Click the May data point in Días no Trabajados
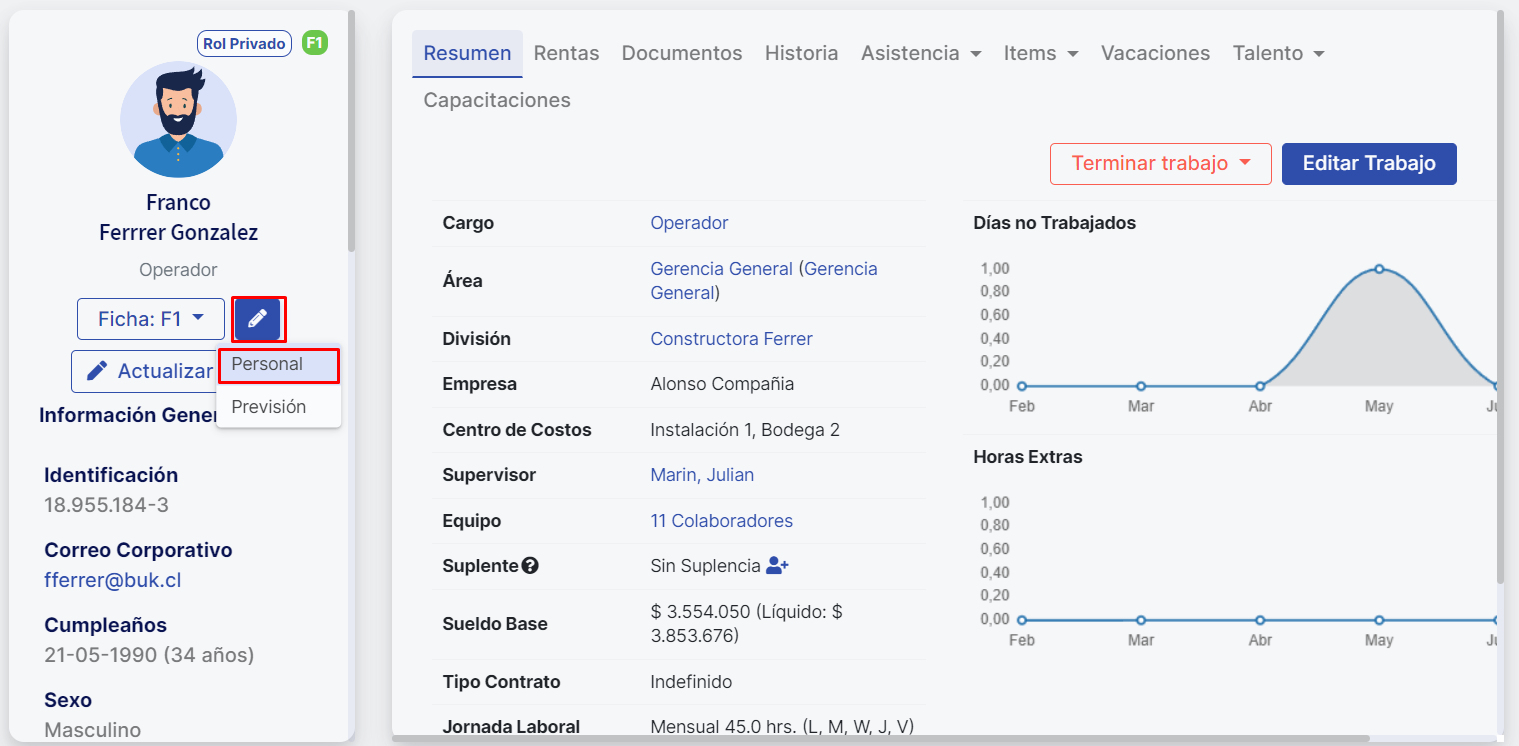1519x746 pixels. coord(1379,269)
